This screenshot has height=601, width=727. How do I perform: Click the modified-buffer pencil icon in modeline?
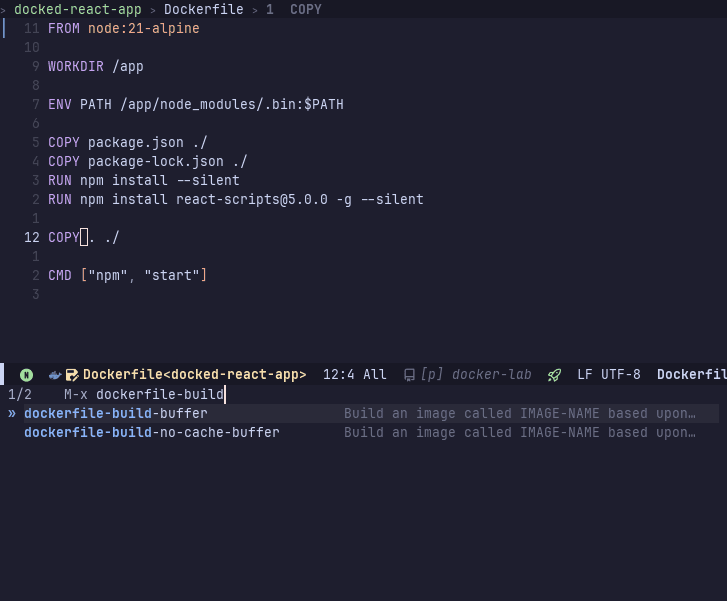(x=71, y=375)
